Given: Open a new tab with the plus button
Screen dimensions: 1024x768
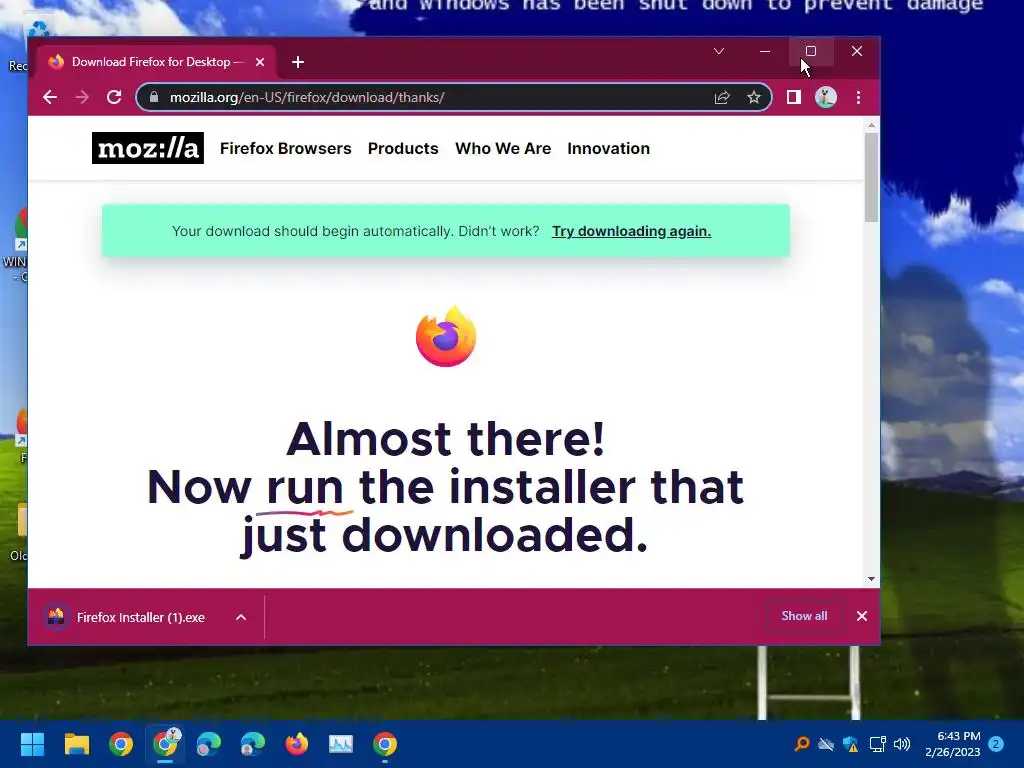Looking at the screenshot, I should [298, 62].
